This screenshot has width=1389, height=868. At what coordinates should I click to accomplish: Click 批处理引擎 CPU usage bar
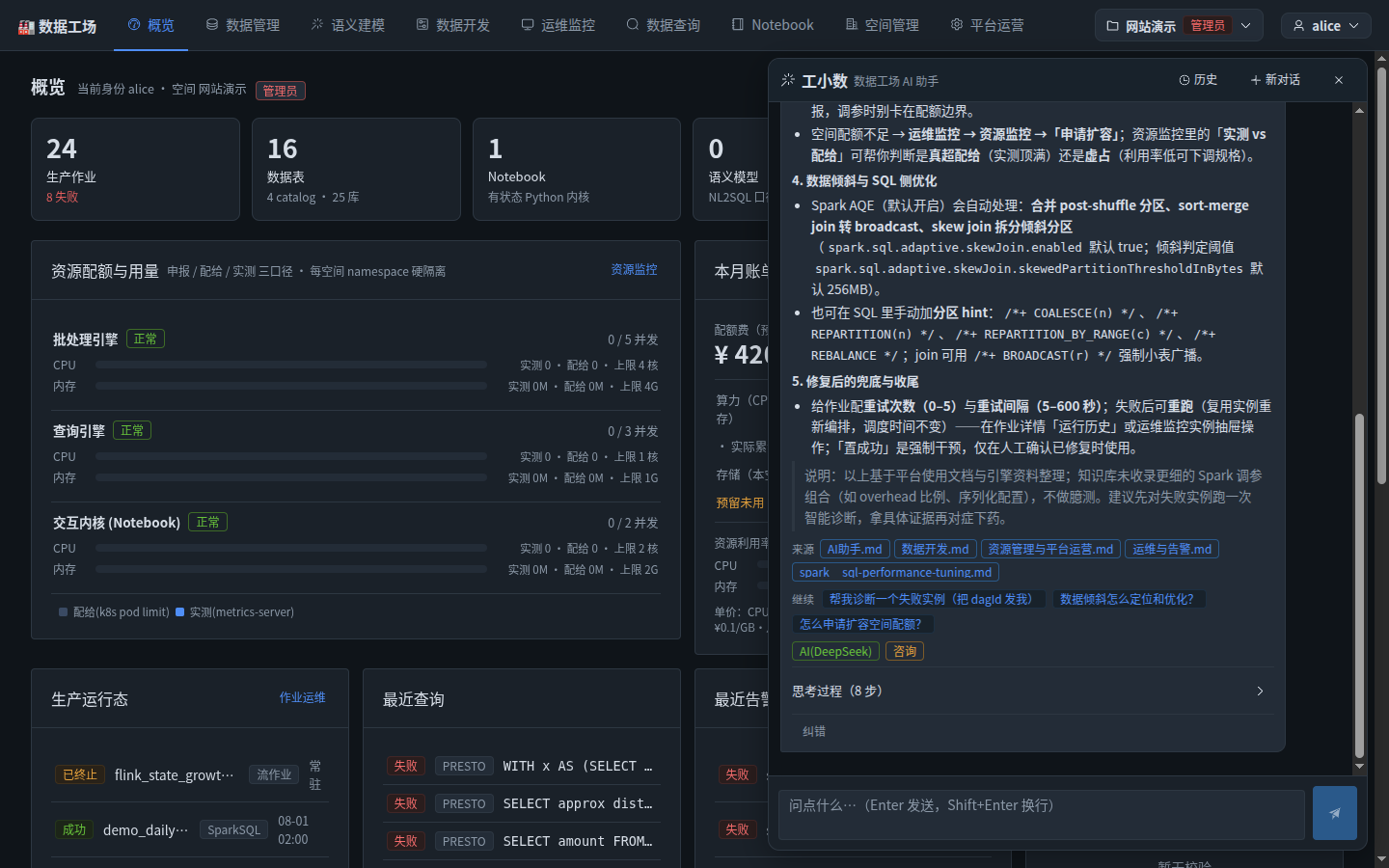click(290, 366)
